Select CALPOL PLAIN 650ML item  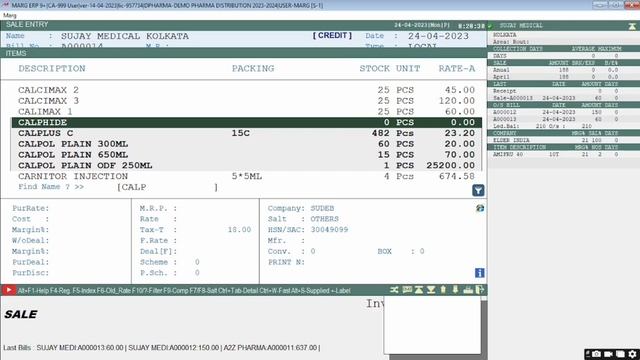247,155
